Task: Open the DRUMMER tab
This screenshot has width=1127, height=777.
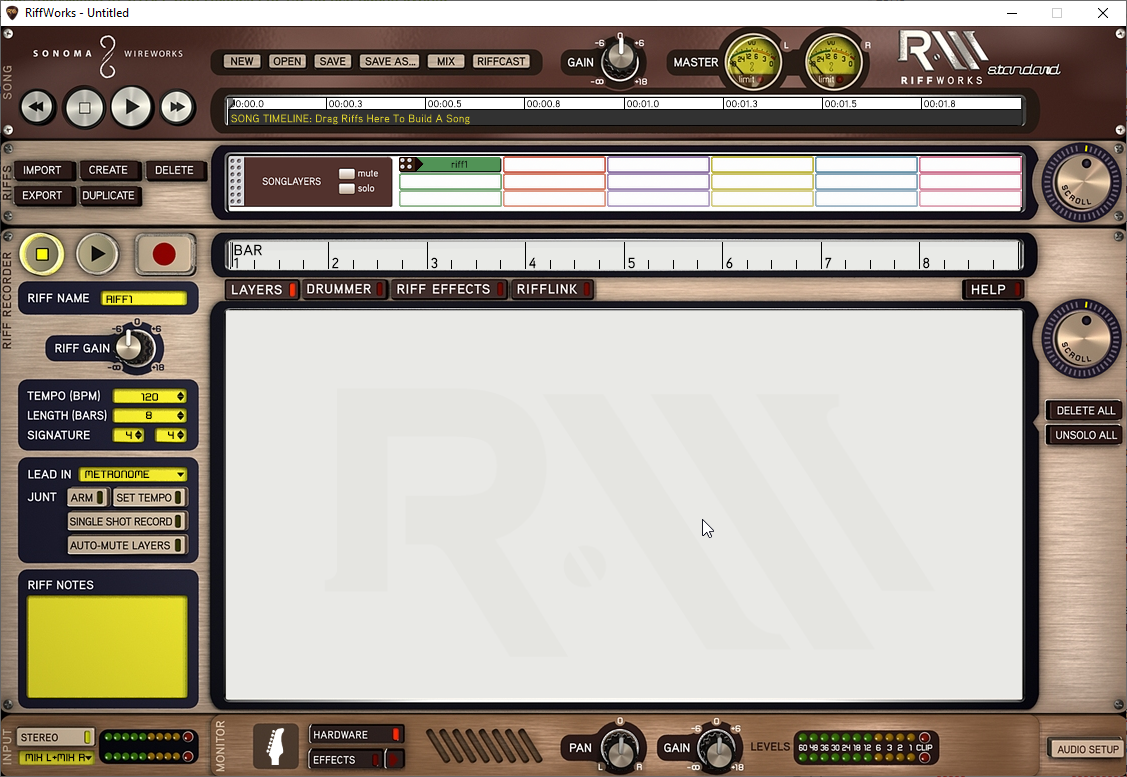Action: coord(344,289)
